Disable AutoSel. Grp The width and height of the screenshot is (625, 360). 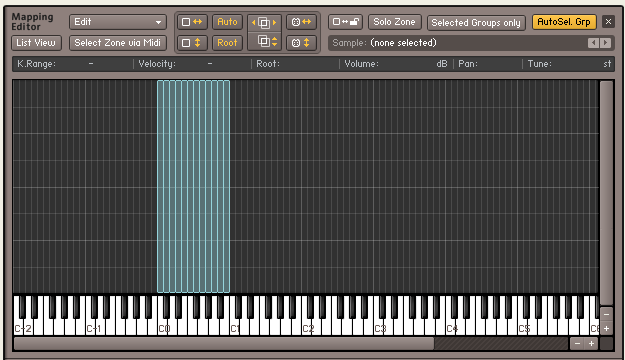click(564, 22)
